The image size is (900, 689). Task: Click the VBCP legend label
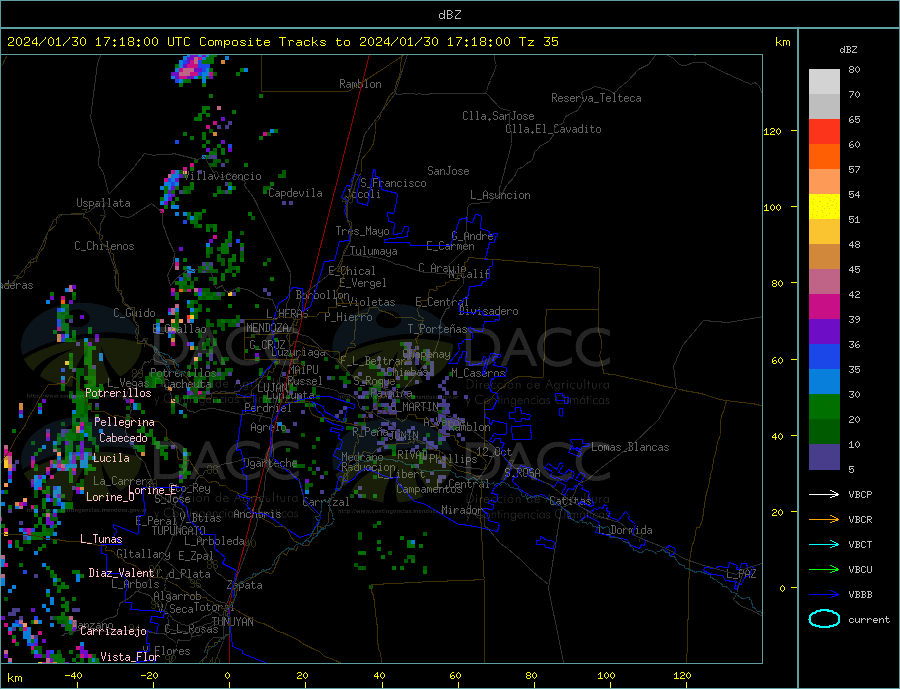tap(860, 494)
